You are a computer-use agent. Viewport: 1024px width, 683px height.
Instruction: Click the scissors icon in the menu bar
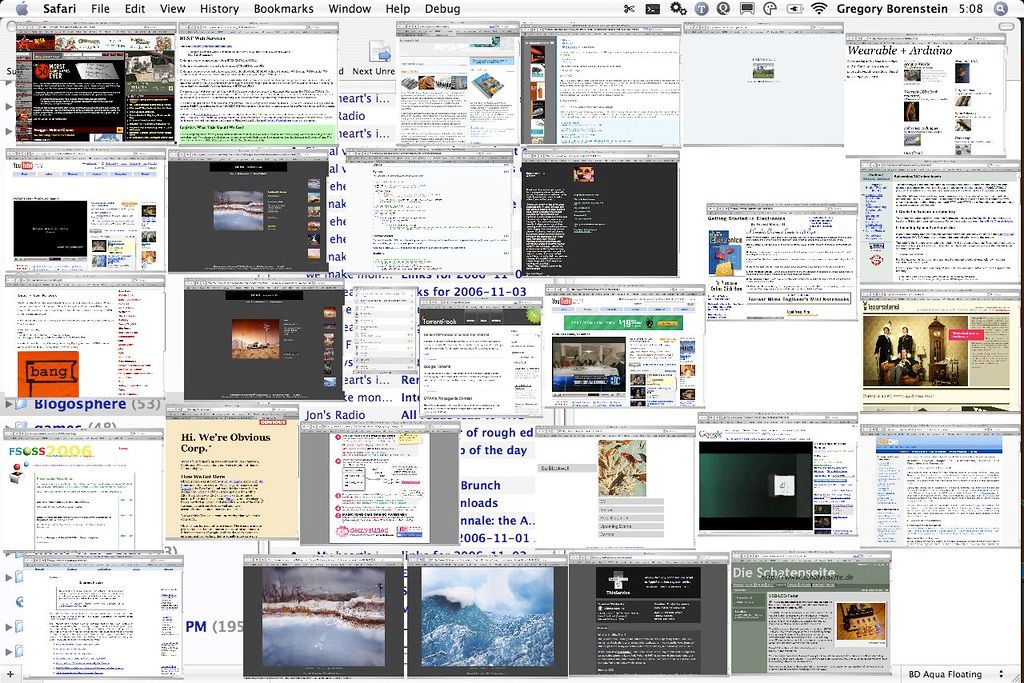[x=630, y=9]
